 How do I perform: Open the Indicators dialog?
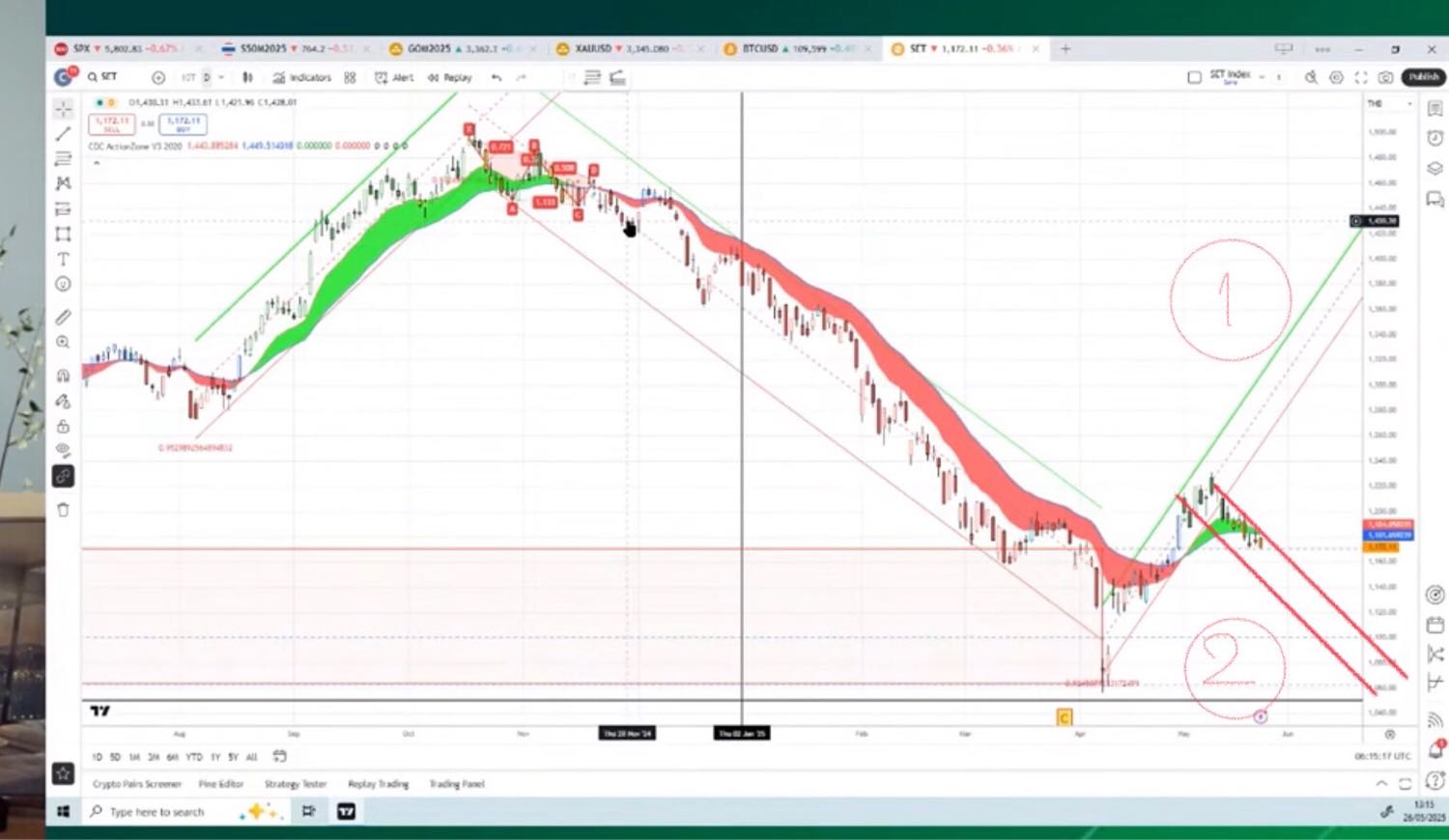[301, 77]
